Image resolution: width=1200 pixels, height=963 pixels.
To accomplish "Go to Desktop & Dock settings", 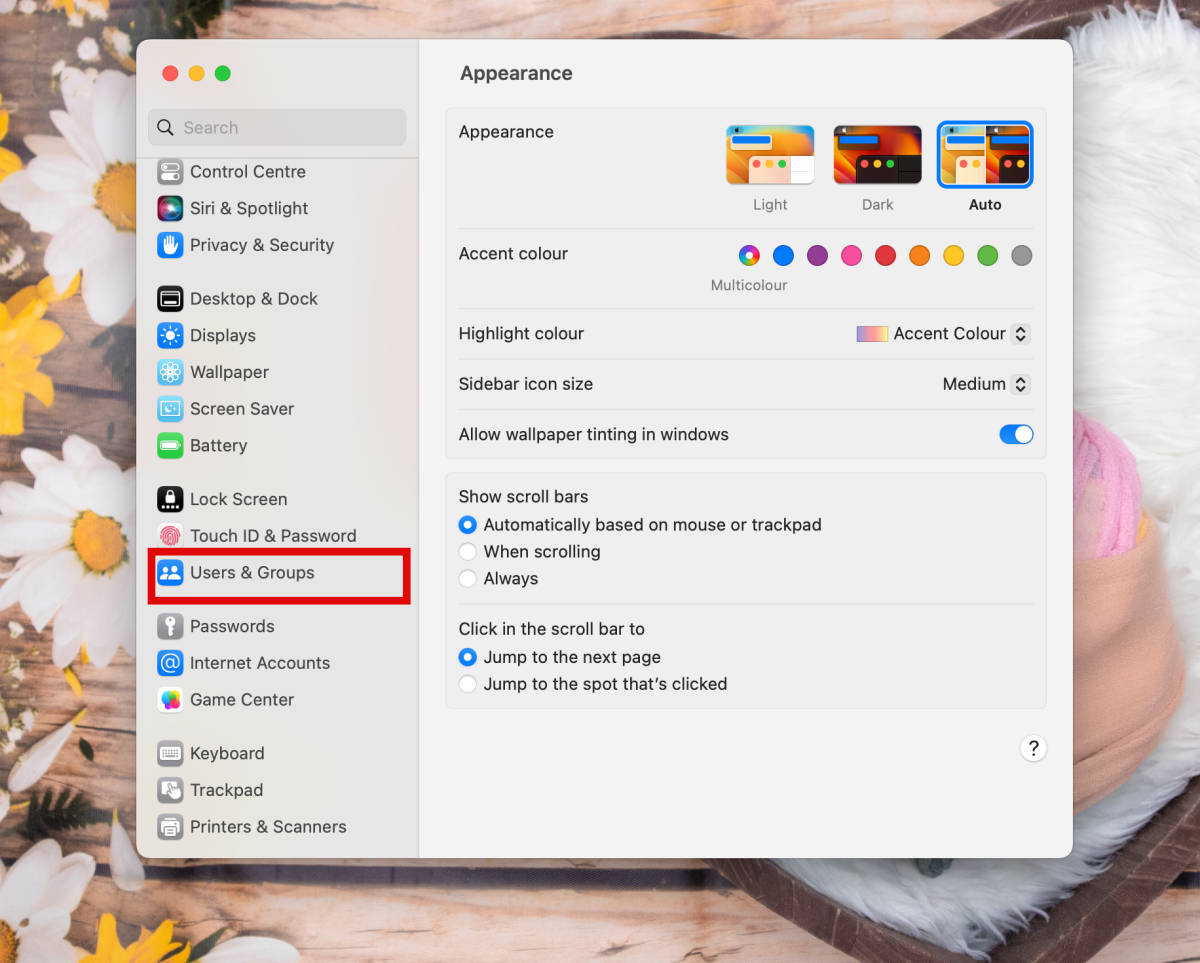I will click(253, 299).
